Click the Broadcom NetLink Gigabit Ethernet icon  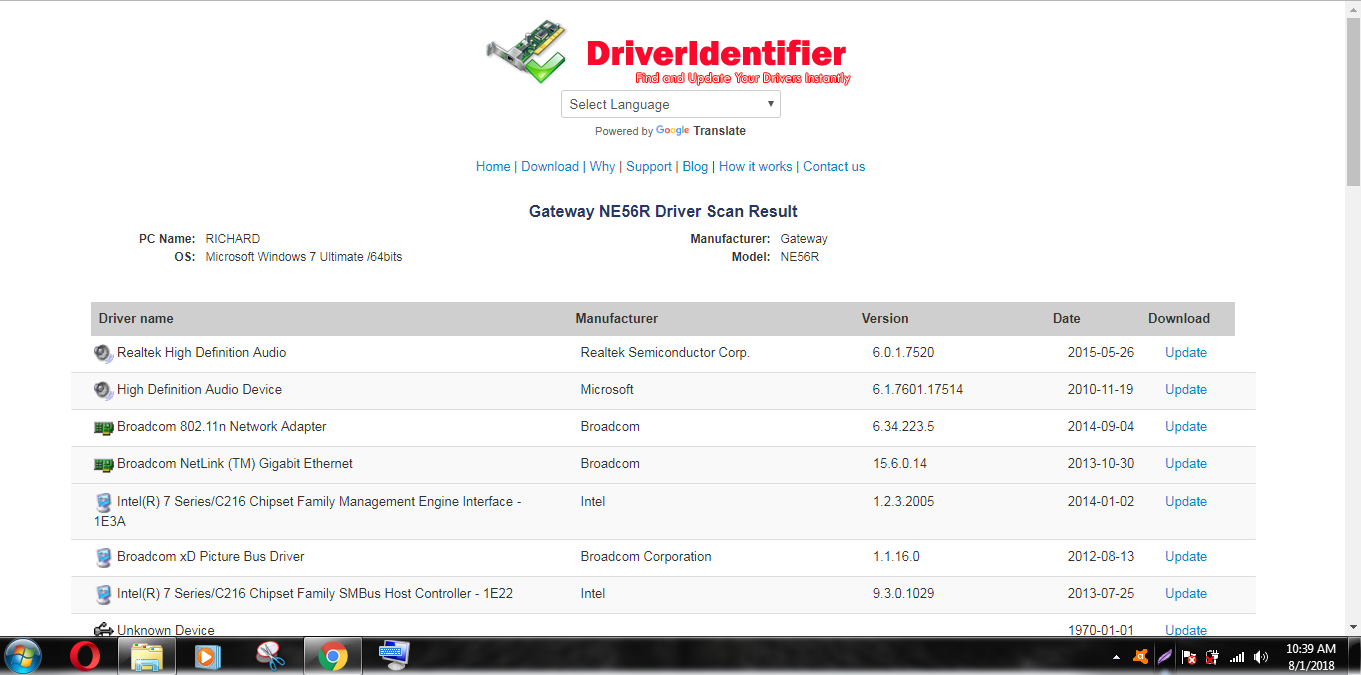coord(104,464)
